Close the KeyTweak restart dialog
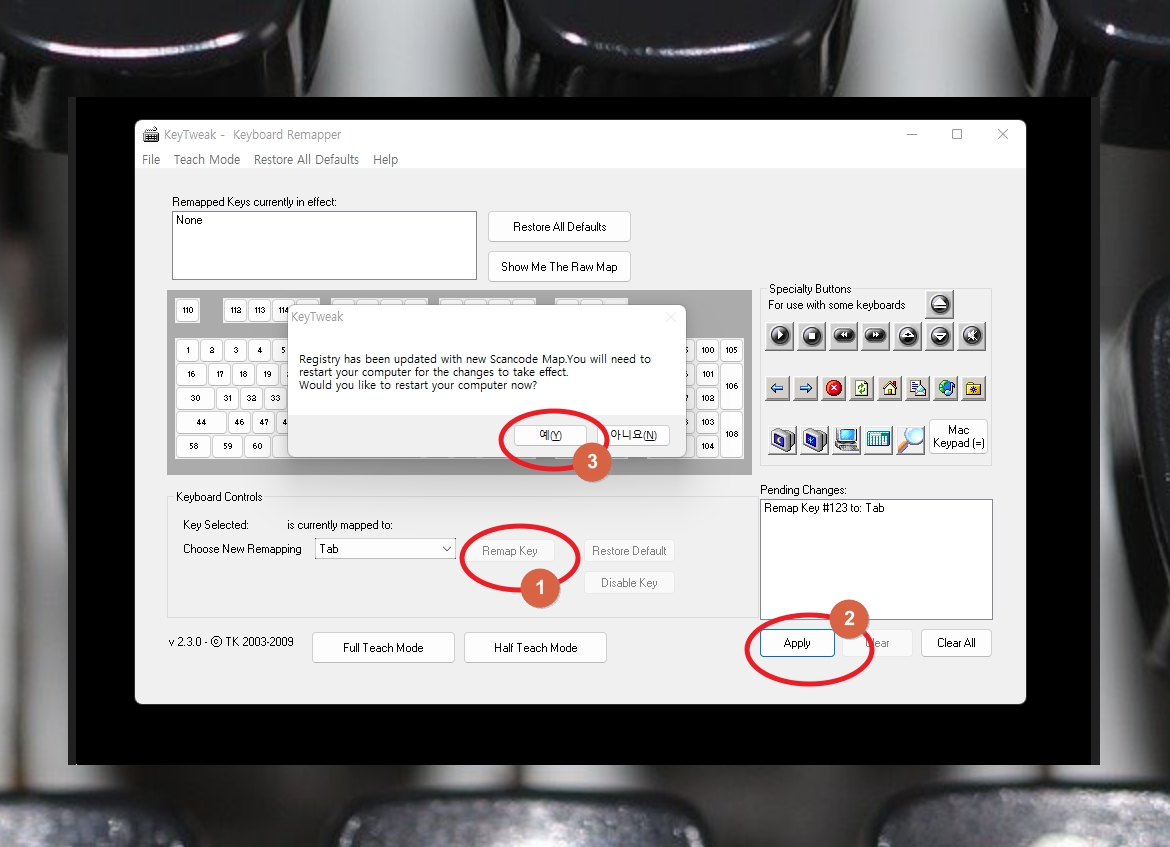 coord(671,317)
